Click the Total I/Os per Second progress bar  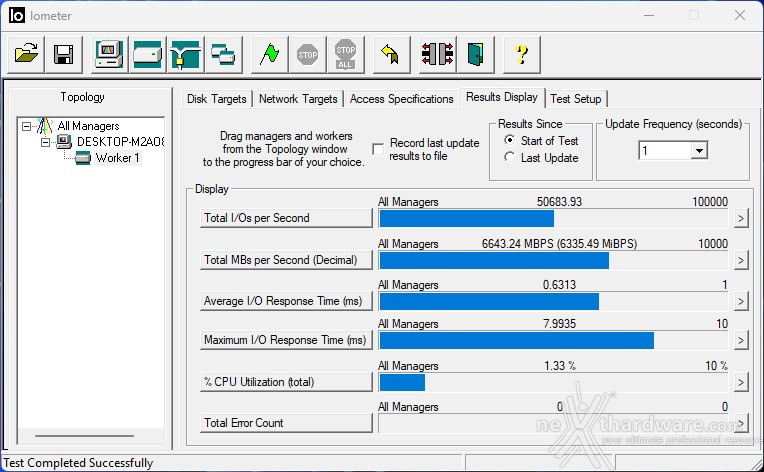pos(553,219)
